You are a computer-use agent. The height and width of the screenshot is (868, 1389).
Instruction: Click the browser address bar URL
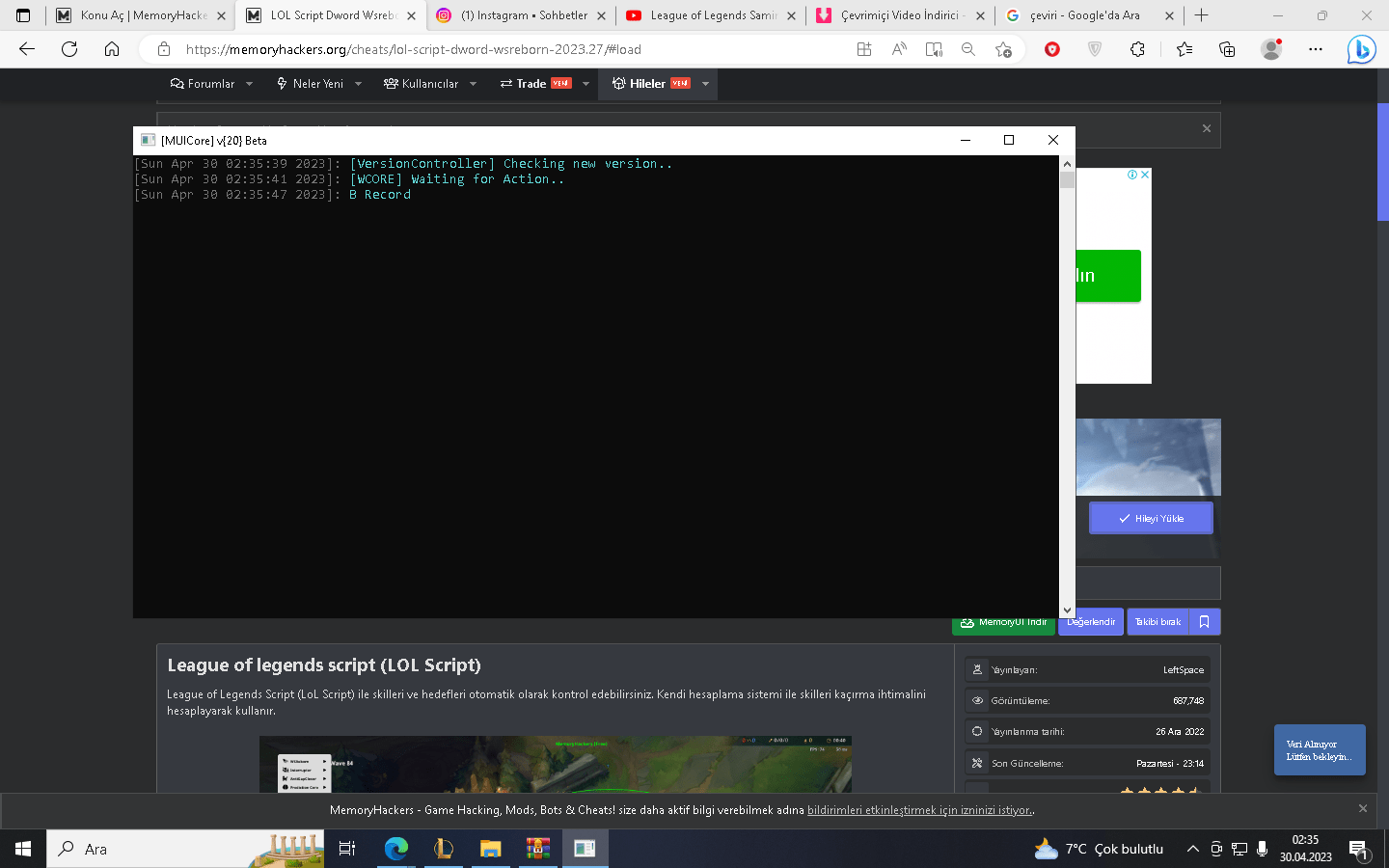[x=414, y=49]
